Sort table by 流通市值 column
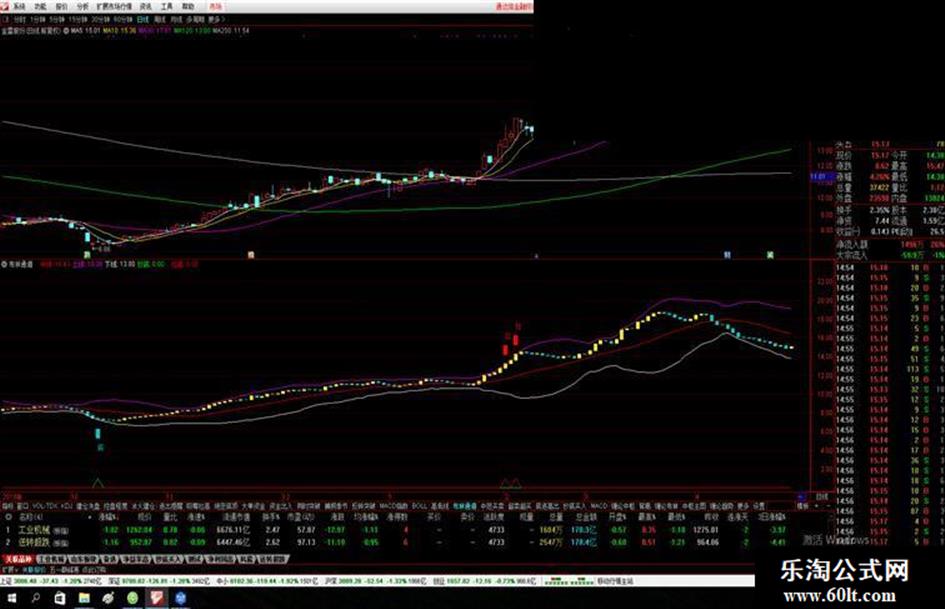 pos(235,517)
